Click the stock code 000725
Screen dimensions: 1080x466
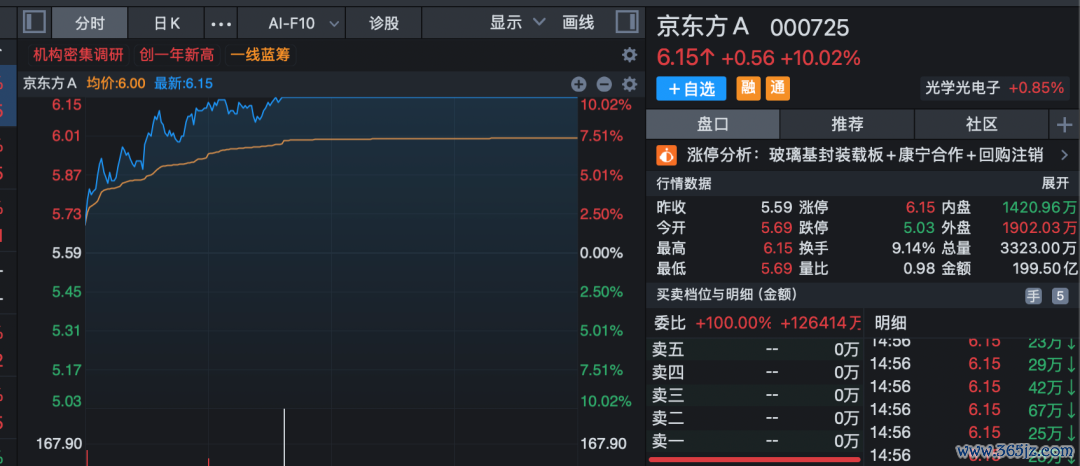click(x=809, y=29)
